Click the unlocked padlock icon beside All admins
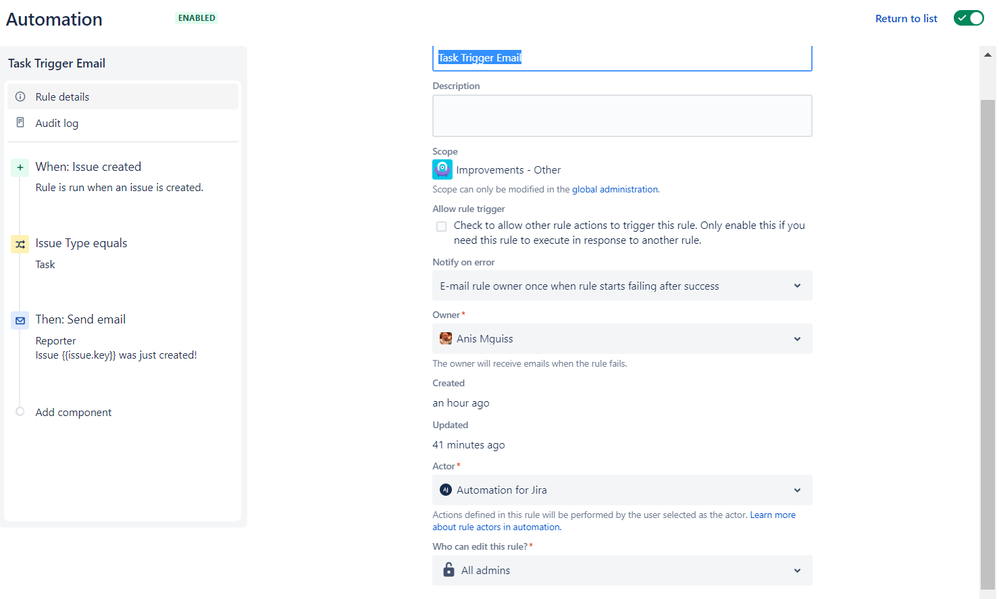The height and width of the screenshot is (599, 999). 449,570
